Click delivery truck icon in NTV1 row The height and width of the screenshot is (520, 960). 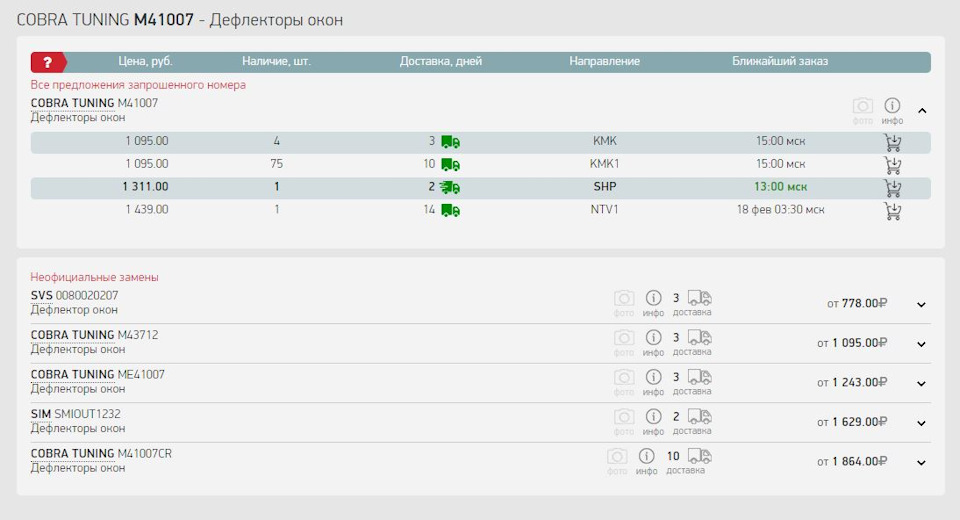451,211
